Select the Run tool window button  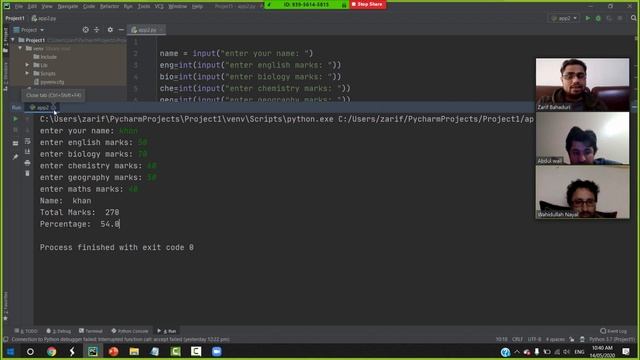coord(167,331)
